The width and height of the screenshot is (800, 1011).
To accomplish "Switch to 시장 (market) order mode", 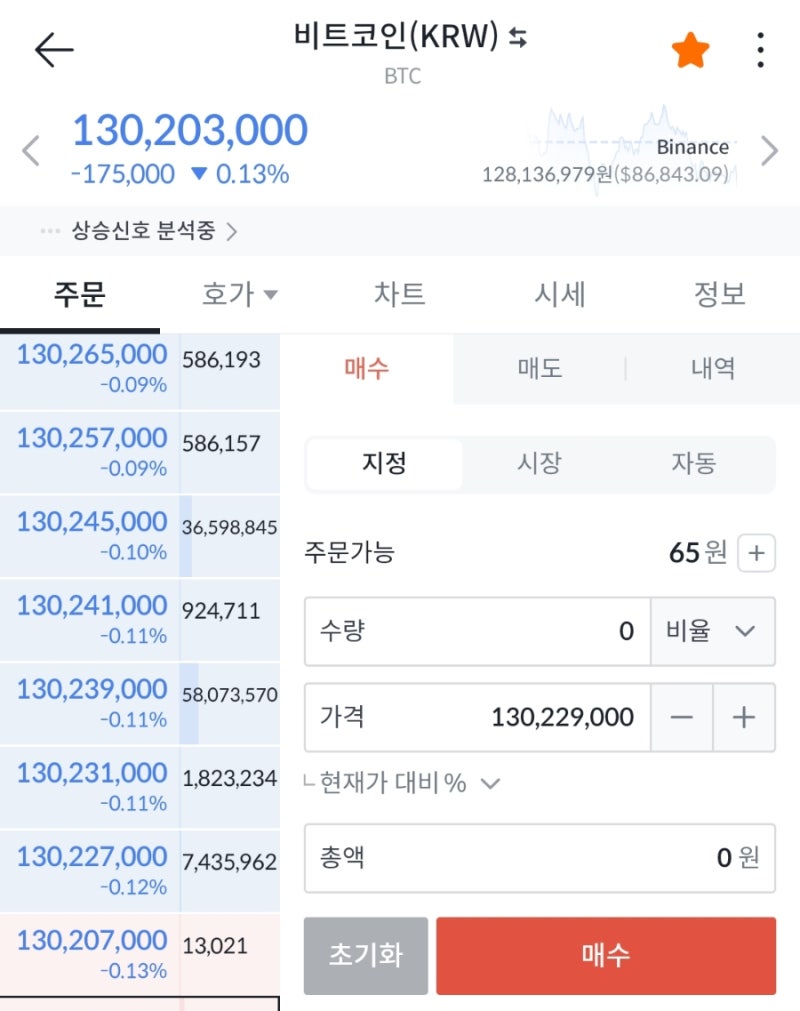I will [539, 464].
